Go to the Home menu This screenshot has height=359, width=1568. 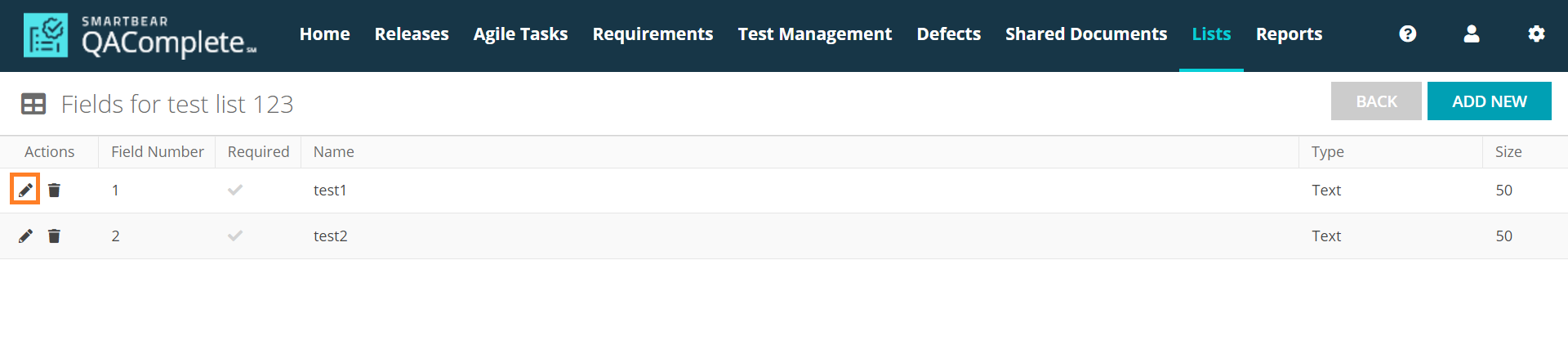click(x=324, y=34)
